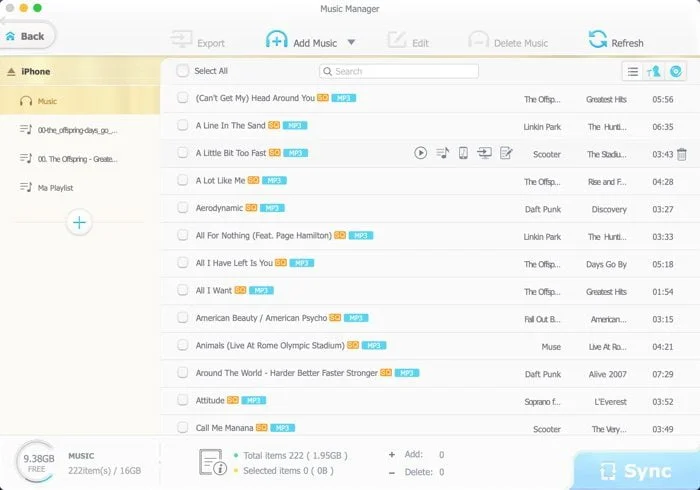Image resolution: width=700 pixels, height=490 pixels.
Task: Add A Little Bit Too Fast to playlist
Action: point(442,153)
